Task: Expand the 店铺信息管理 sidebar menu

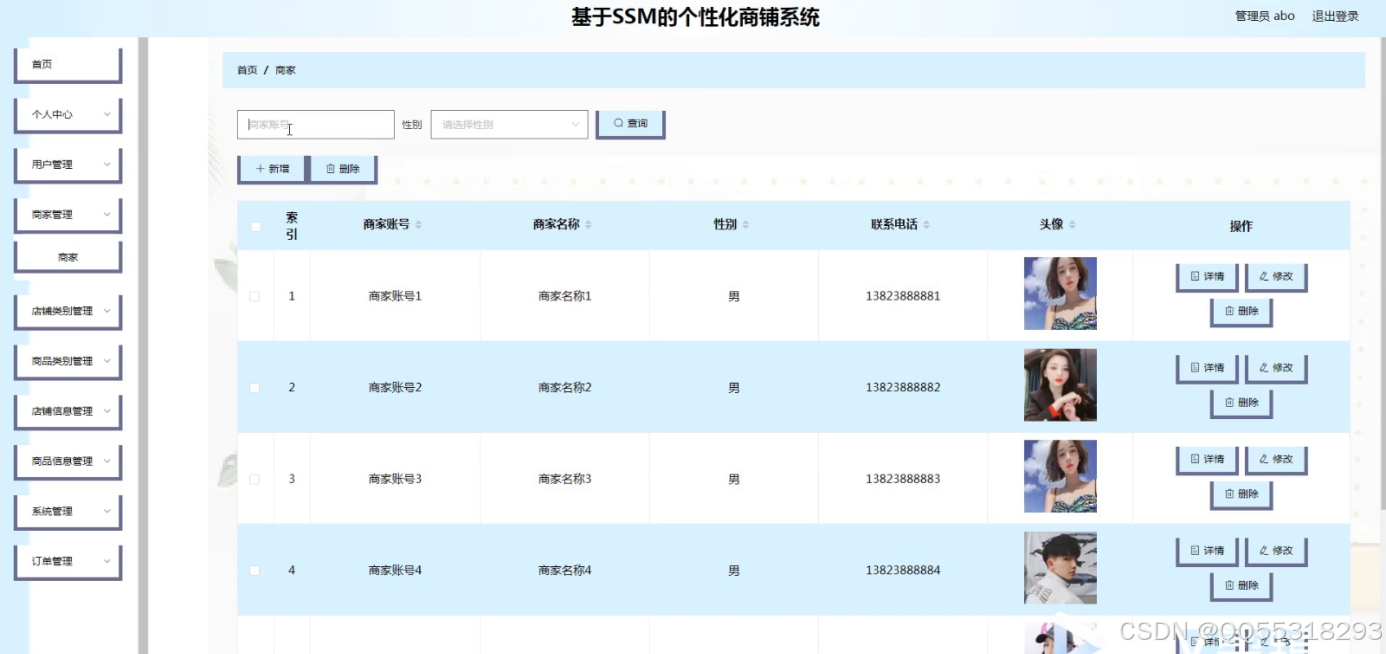Action: click(68, 411)
